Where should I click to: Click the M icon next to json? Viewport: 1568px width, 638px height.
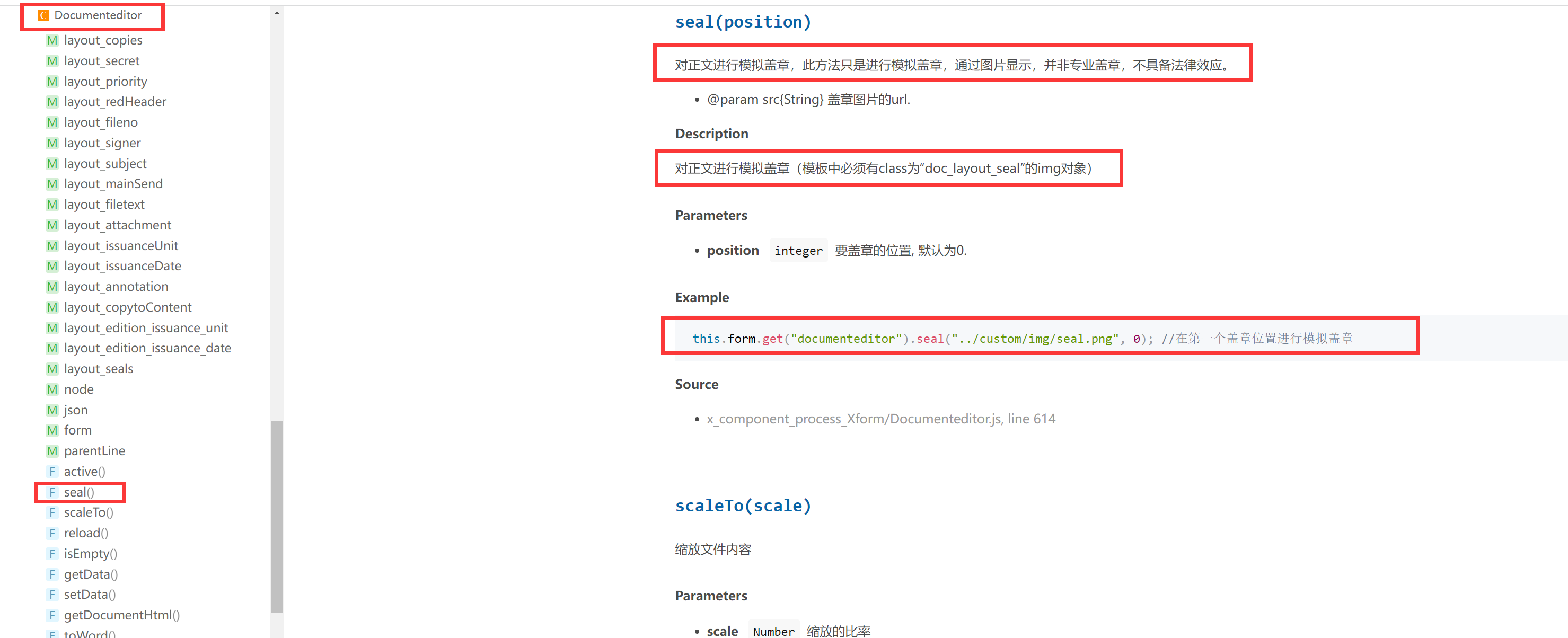52,410
